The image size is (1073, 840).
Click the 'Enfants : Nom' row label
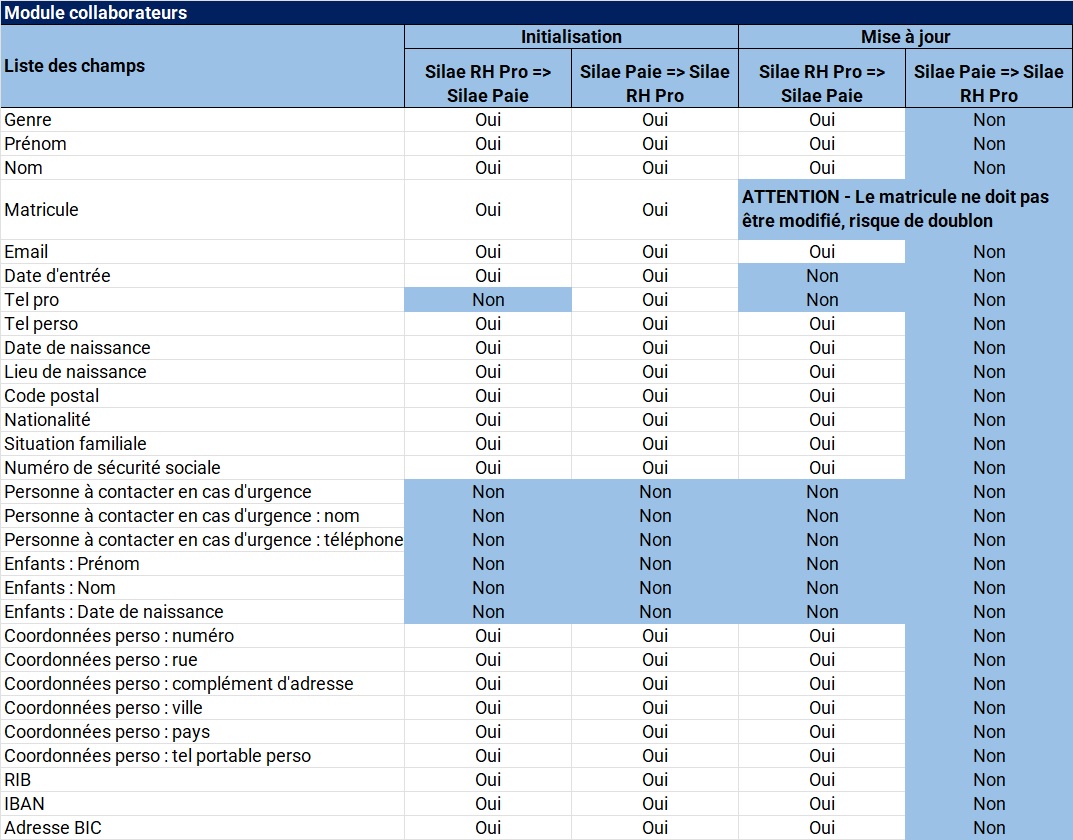[60, 588]
